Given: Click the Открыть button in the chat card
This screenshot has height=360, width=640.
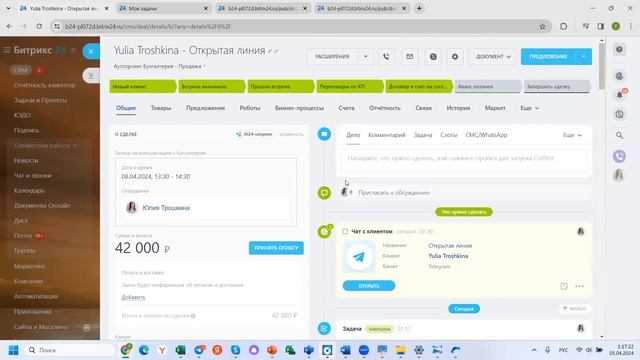Looking at the screenshot, I should click(x=369, y=286).
